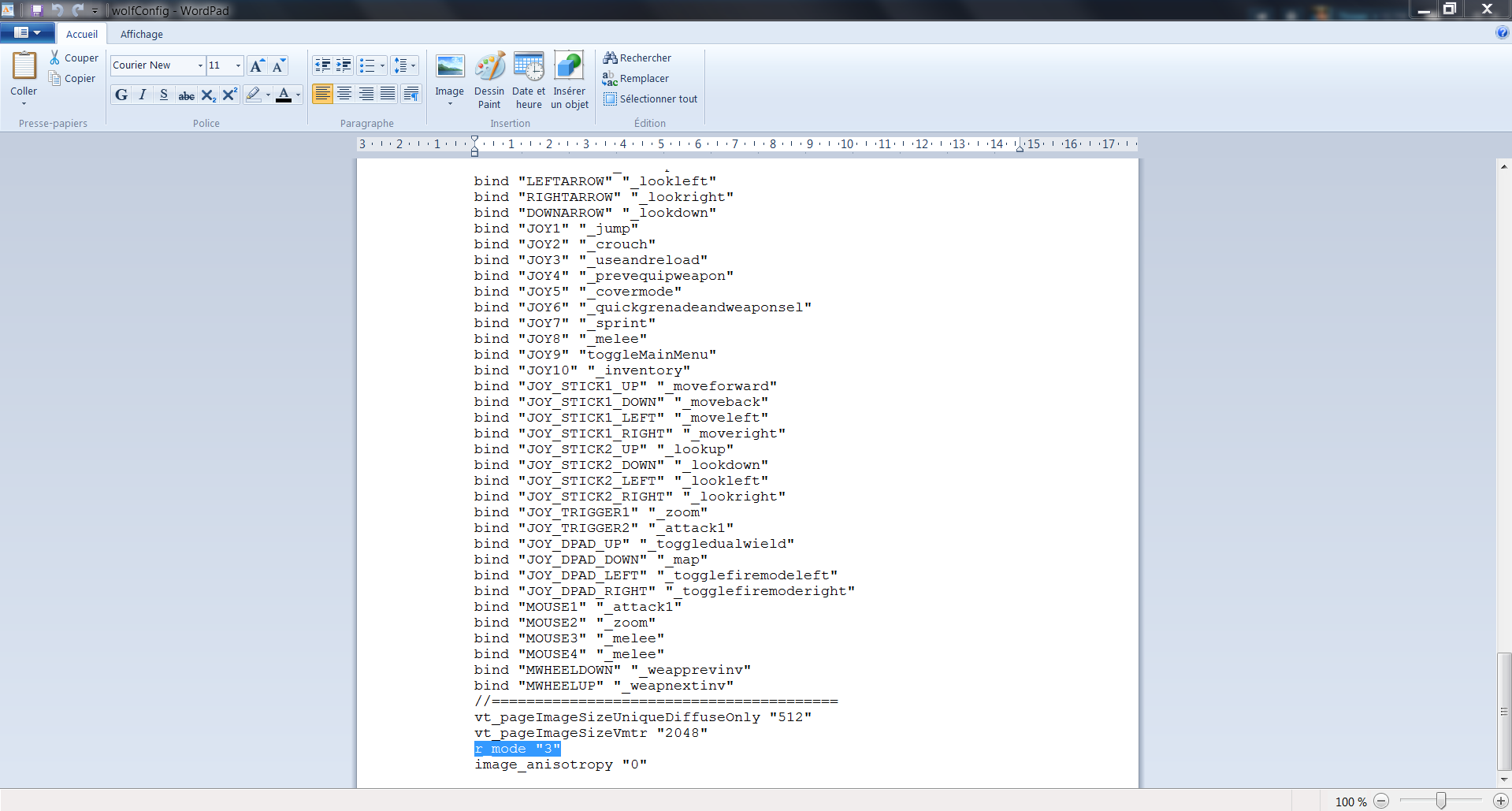Screen dimensions: 1512x811
Task: Shrink font size with the shrink-font icon
Action: point(278,65)
